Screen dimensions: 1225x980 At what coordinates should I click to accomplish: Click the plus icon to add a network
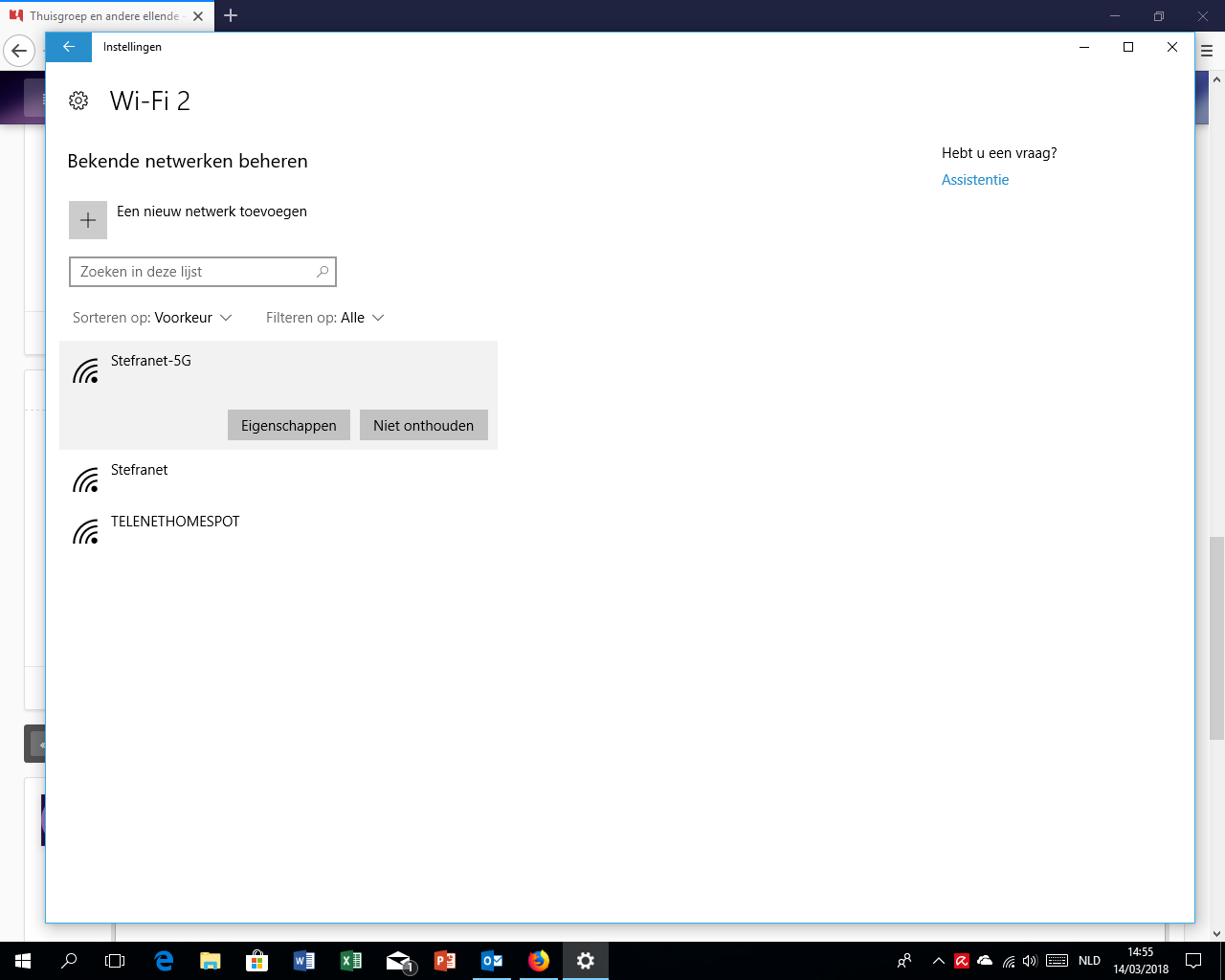click(x=88, y=220)
